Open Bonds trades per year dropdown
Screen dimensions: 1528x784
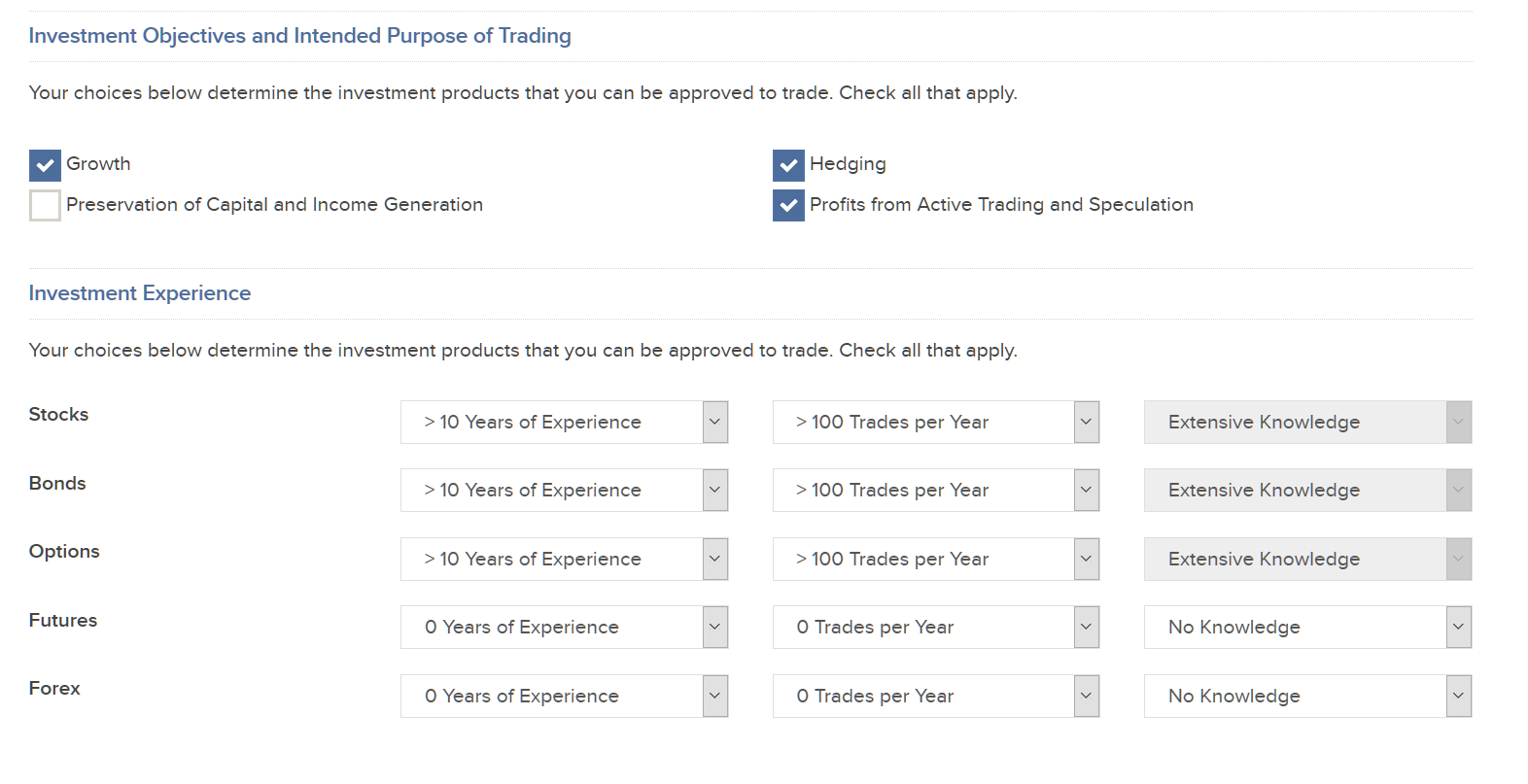(935, 491)
